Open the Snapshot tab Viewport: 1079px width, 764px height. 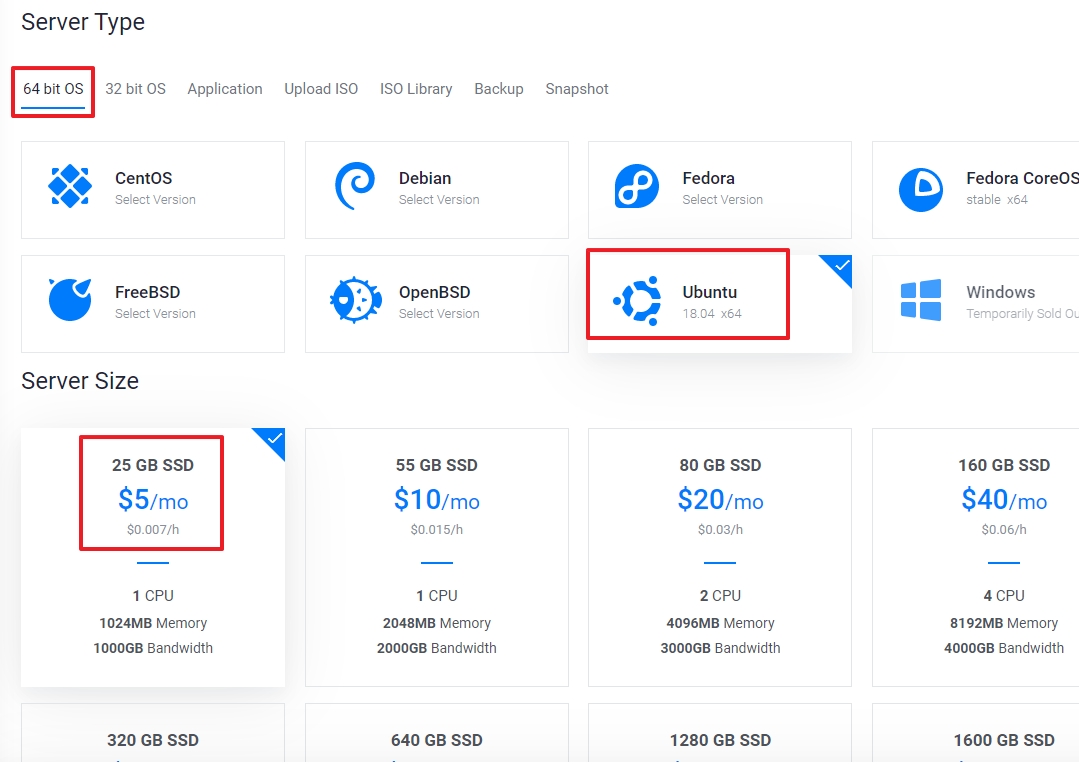(577, 89)
